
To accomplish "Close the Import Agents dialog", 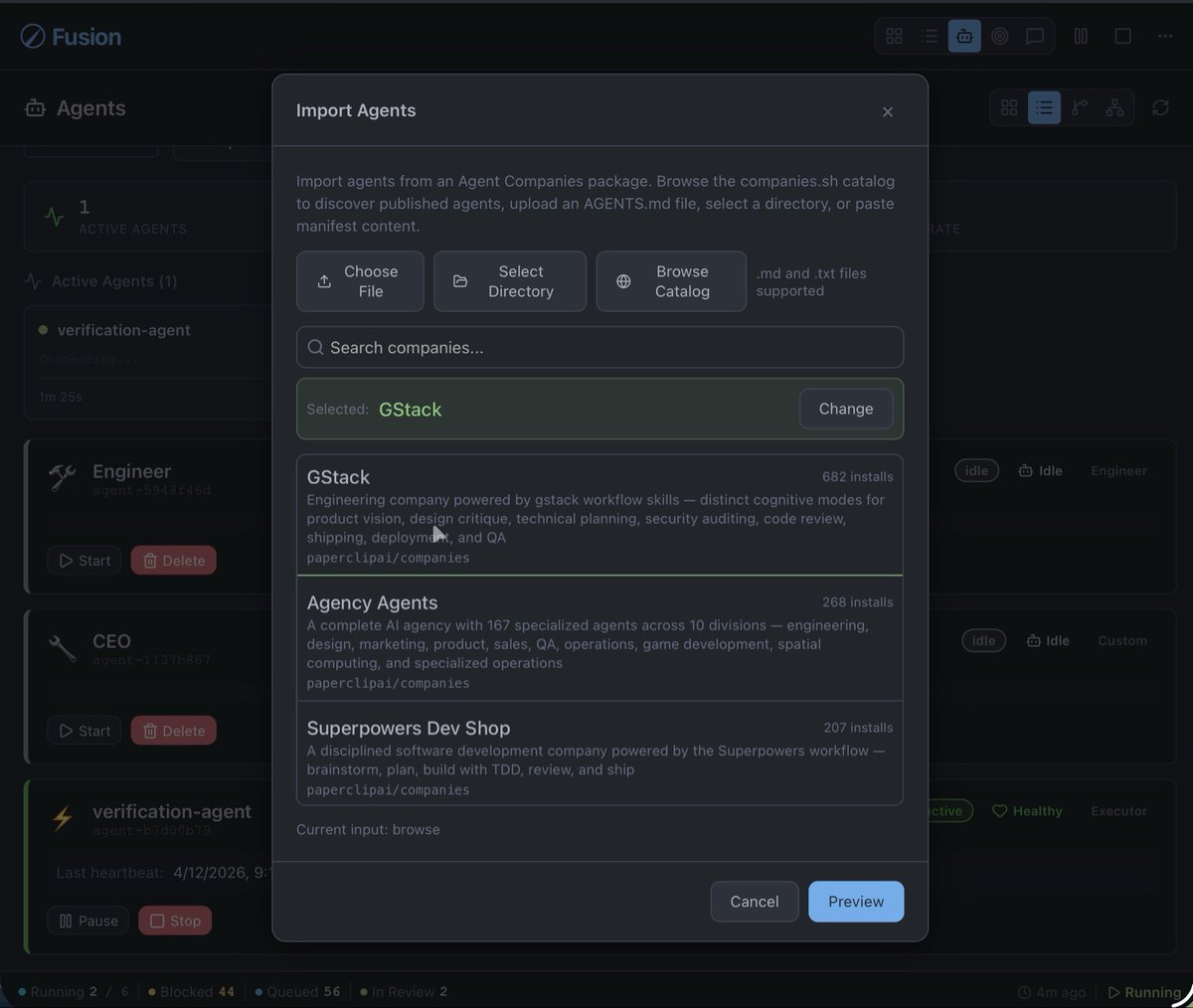I will (x=888, y=112).
